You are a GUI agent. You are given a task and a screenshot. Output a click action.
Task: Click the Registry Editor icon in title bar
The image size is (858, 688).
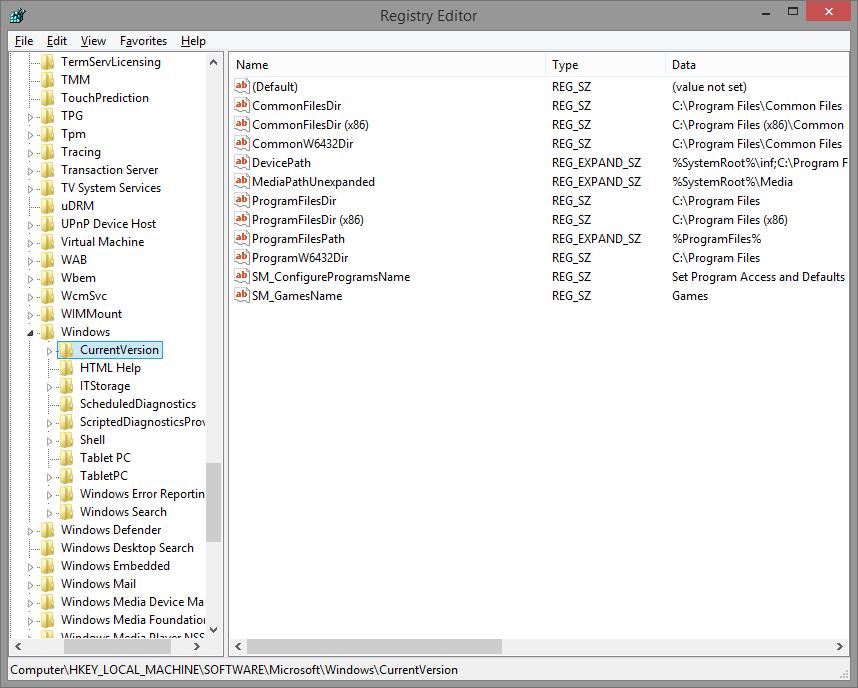[x=17, y=15]
